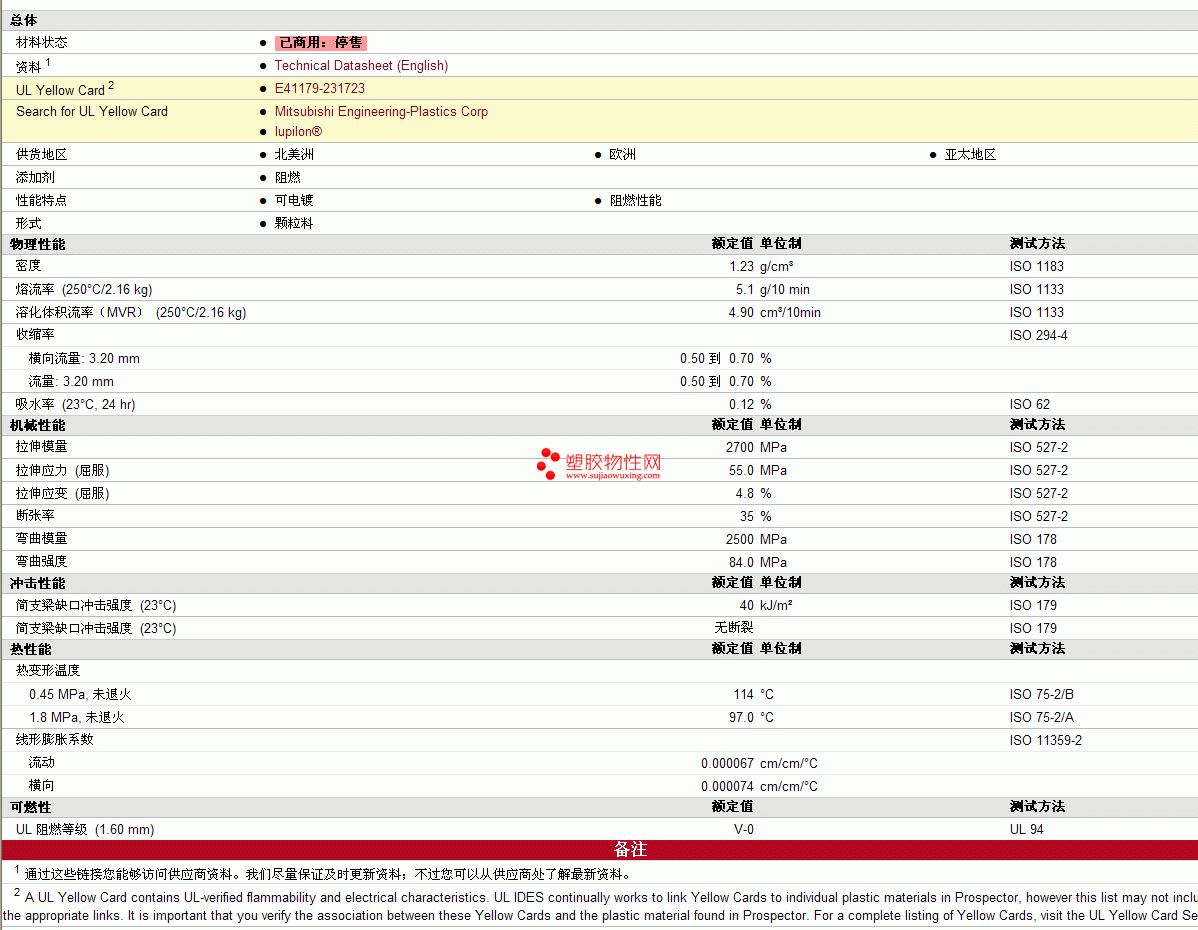Click the '亚太地区' region entry

pyautogui.click(x=970, y=154)
